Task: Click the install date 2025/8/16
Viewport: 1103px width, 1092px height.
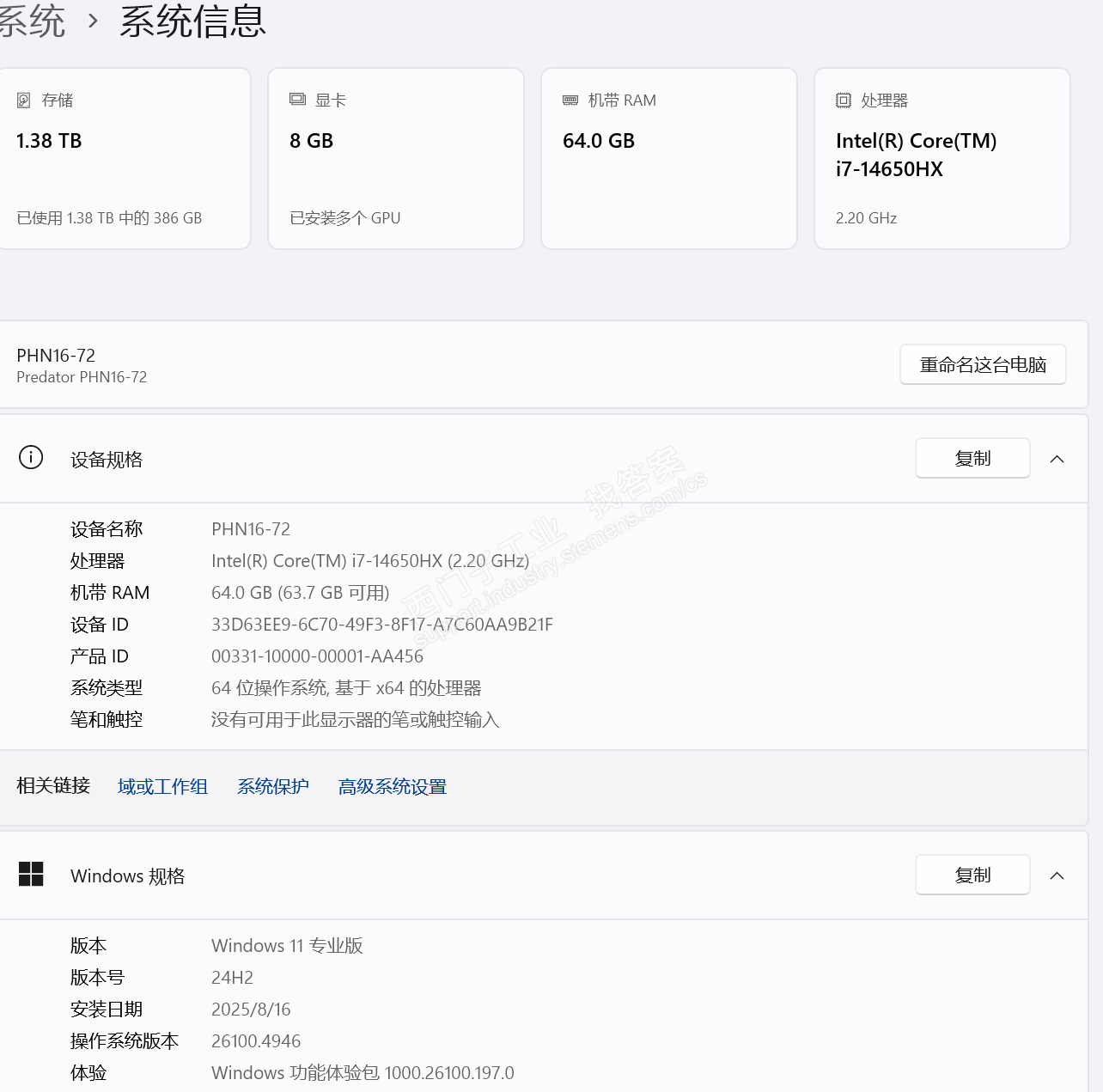Action: 251,1010
